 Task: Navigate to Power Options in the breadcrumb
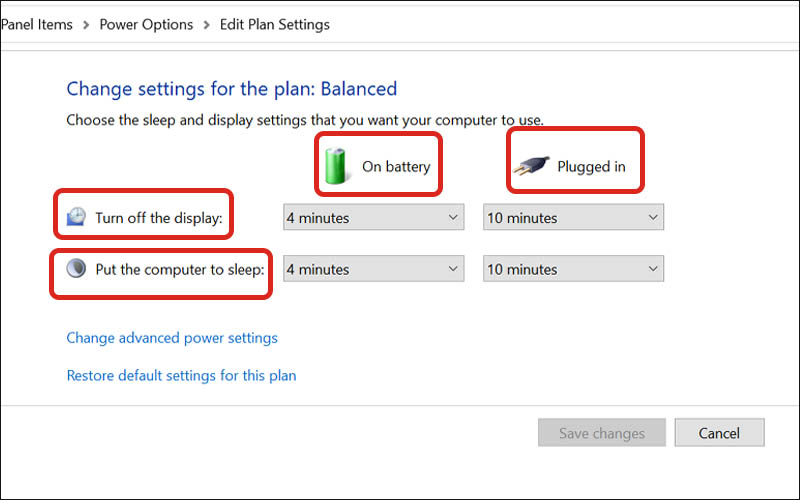point(146,24)
